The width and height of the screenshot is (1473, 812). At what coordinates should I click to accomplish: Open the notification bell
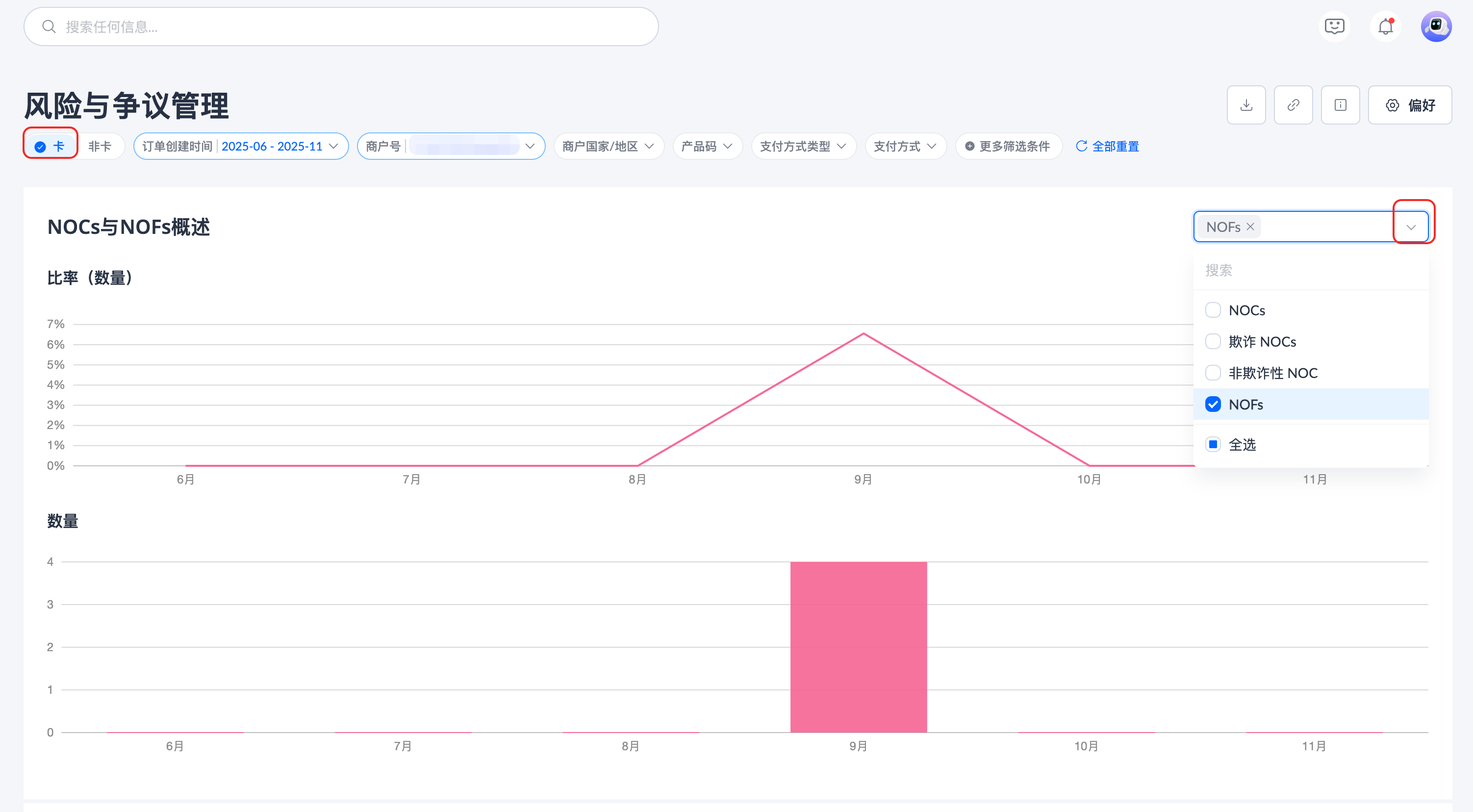[x=1385, y=26]
